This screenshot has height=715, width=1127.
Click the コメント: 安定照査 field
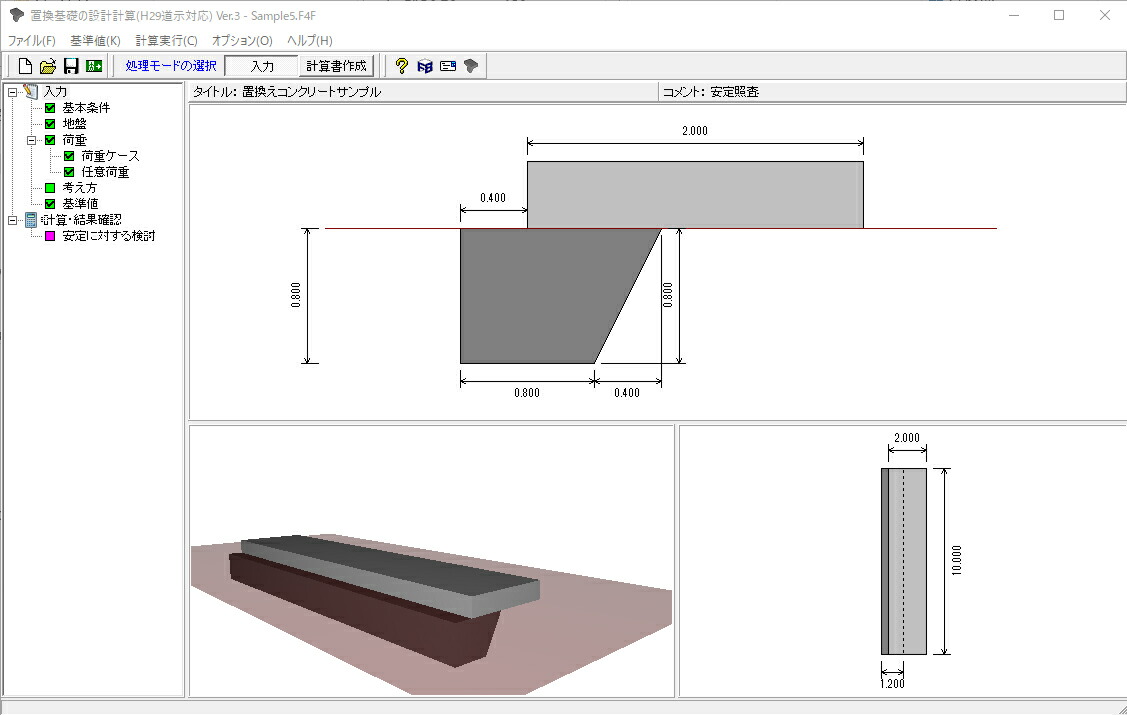892,92
